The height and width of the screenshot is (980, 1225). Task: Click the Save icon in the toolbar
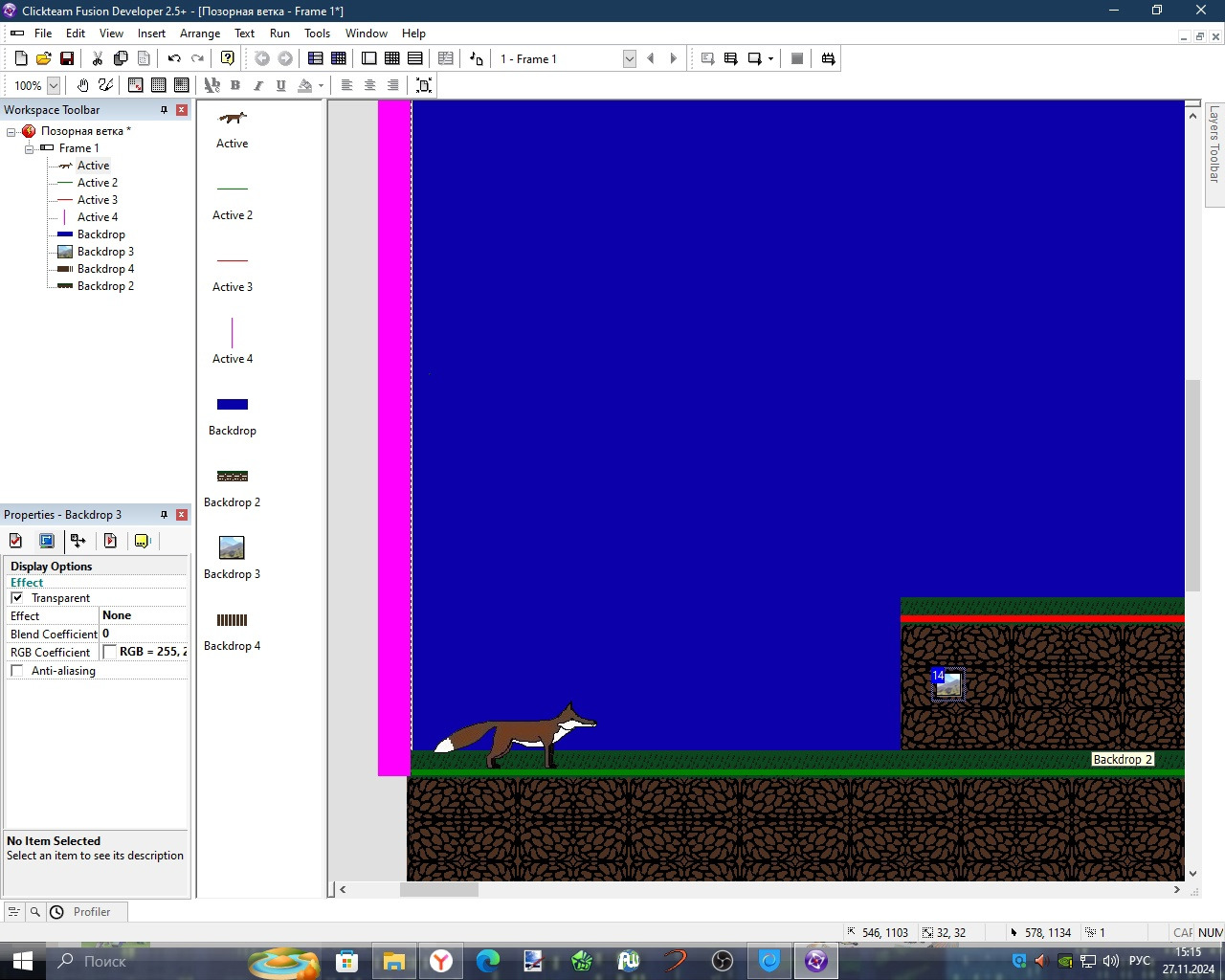pos(67,58)
